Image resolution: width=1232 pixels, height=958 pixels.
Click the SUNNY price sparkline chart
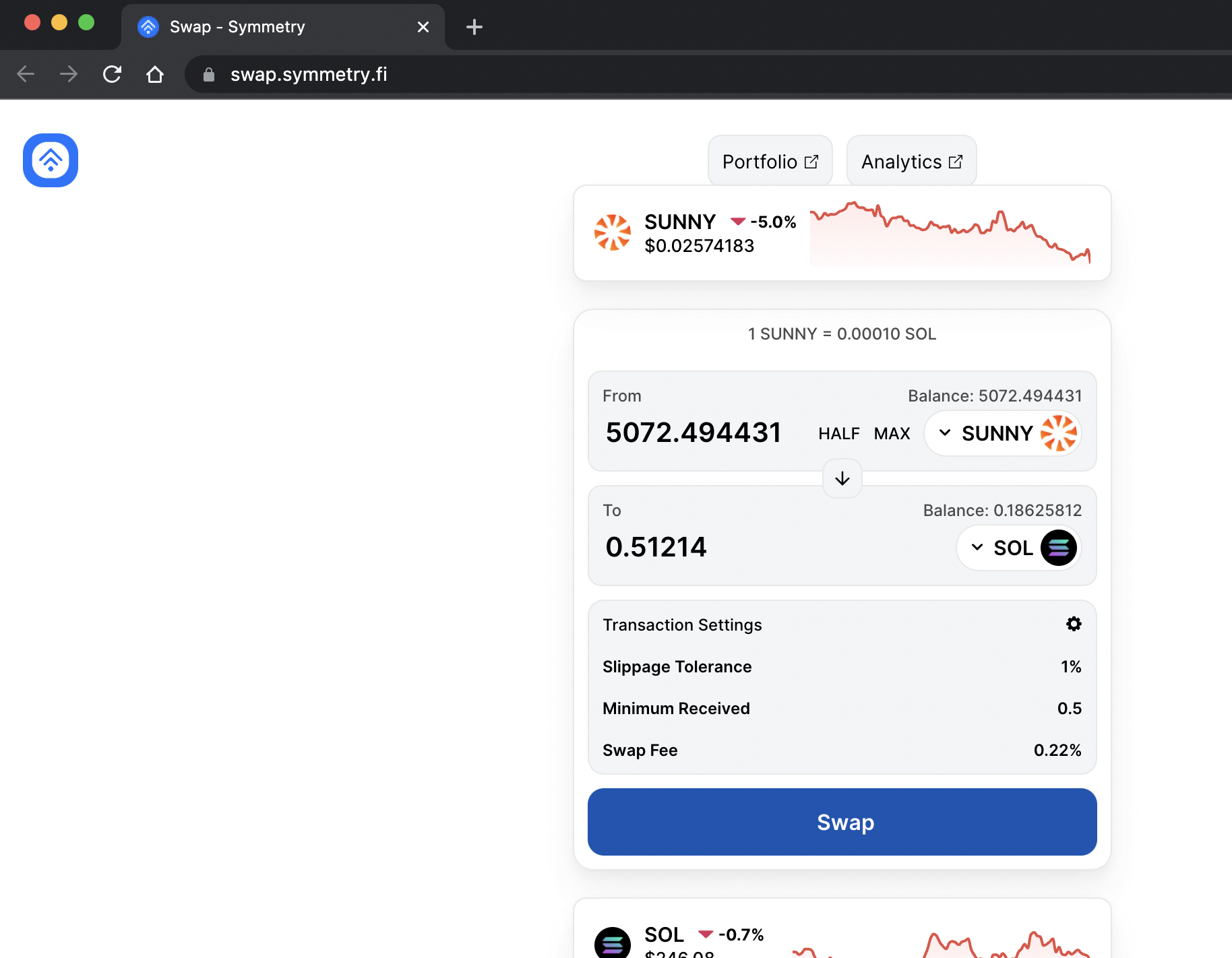950,233
